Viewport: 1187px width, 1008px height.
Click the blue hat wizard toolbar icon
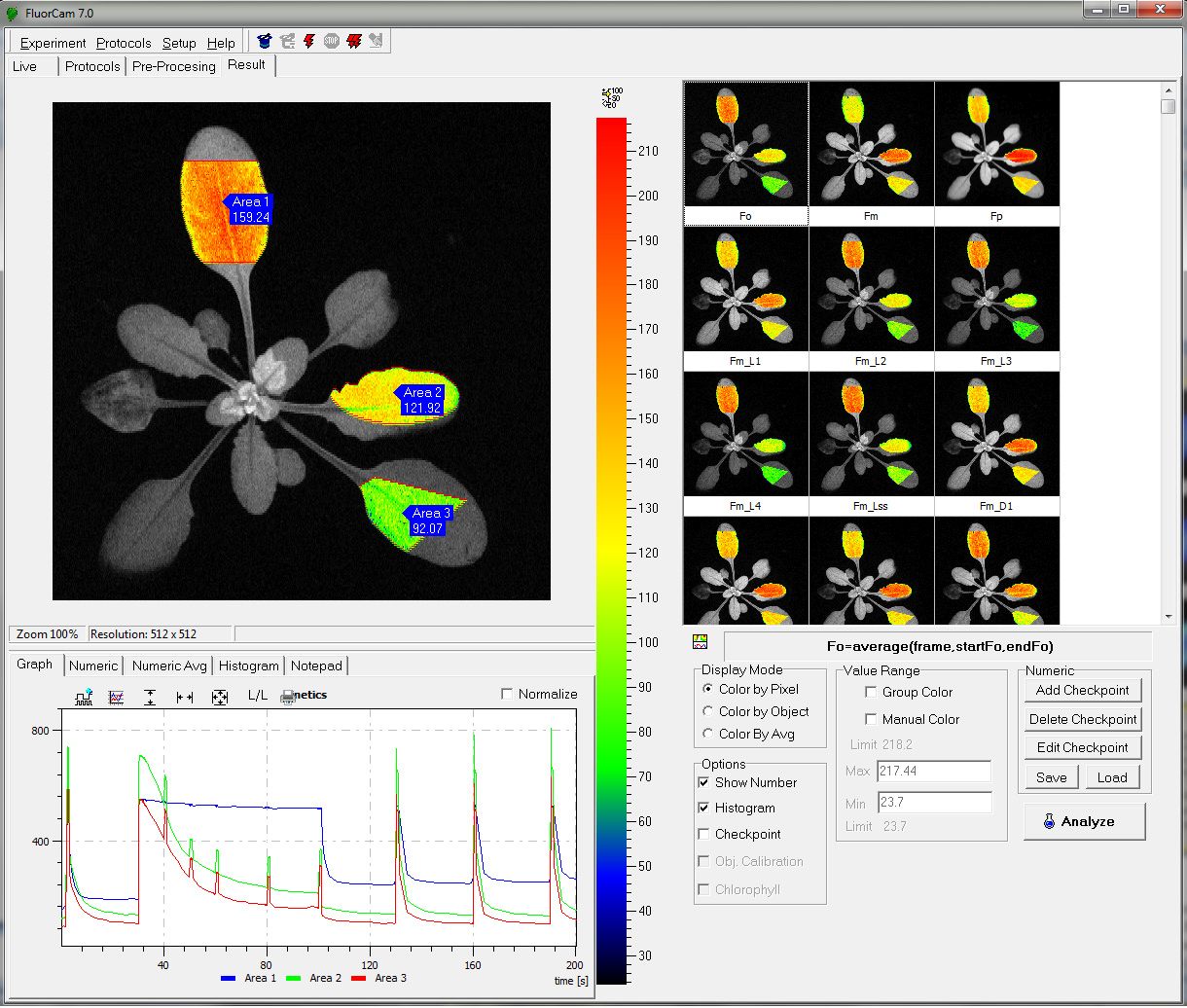tap(264, 42)
